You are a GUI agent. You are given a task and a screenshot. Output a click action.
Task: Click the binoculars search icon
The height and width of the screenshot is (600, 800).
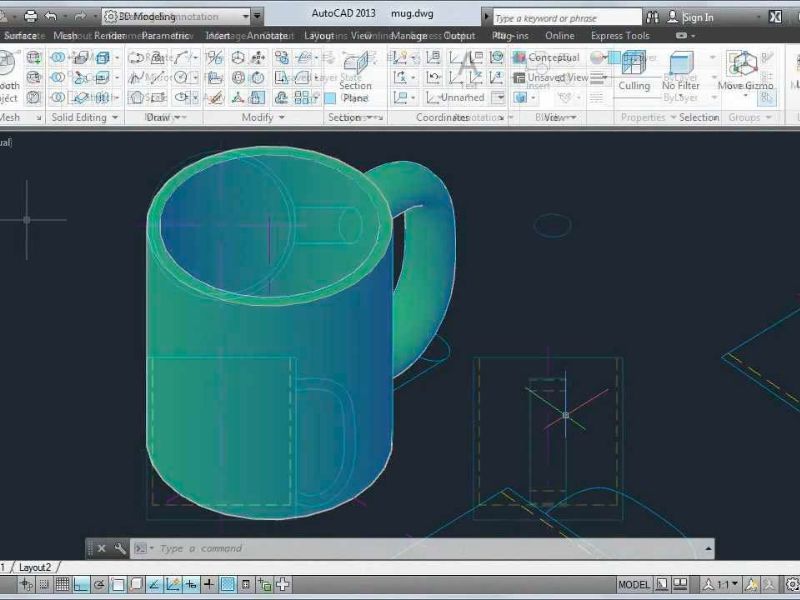pyautogui.click(x=653, y=17)
